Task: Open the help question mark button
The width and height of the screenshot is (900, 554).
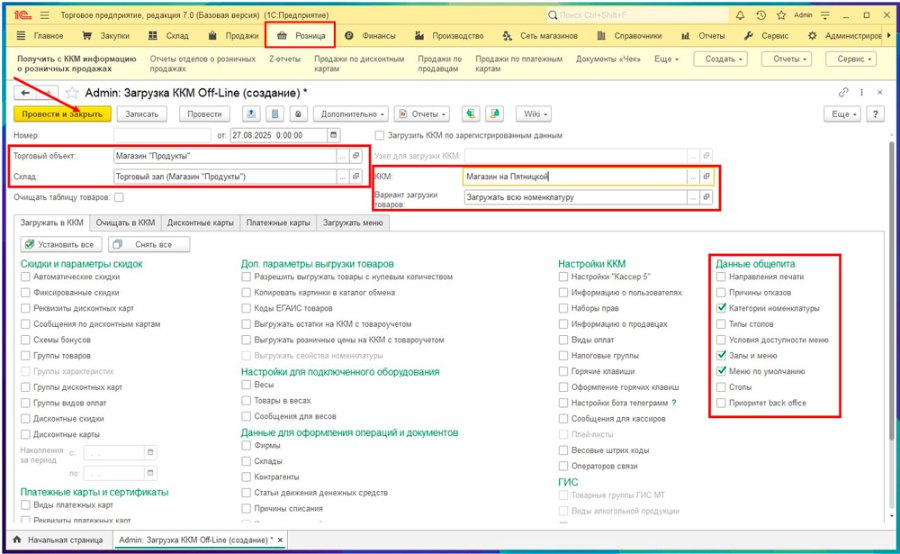Action: pyautogui.click(x=875, y=114)
